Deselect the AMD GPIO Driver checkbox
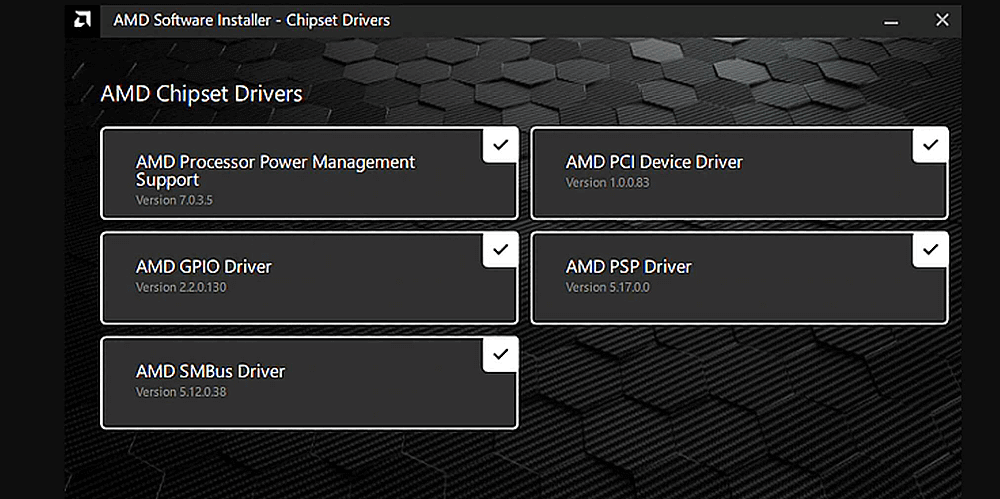Viewport: 1000px width, 499px height. [500, 249]
